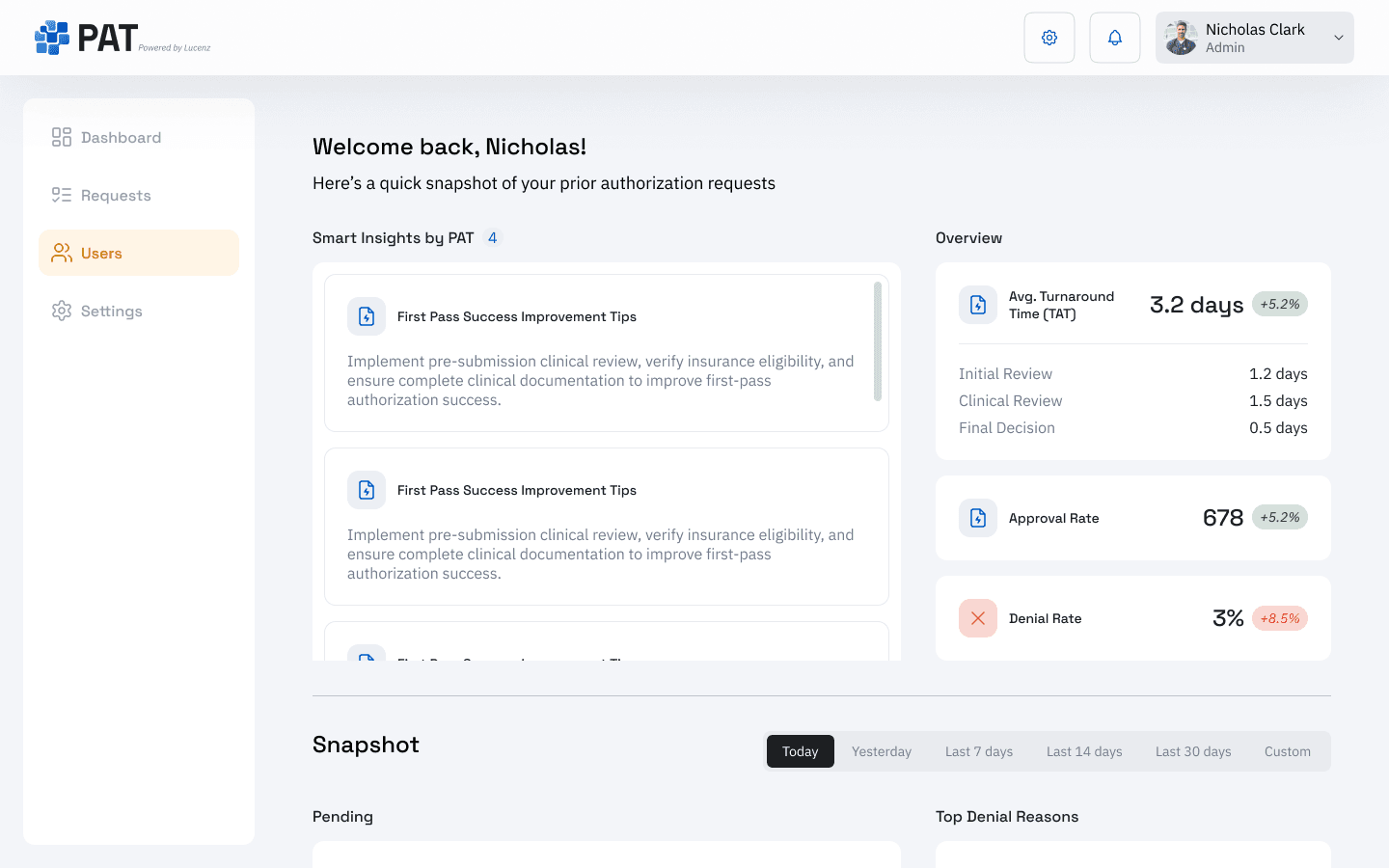Open the first Pass Success Improvement Tips card
The image size is (1389, 868).
606,351
